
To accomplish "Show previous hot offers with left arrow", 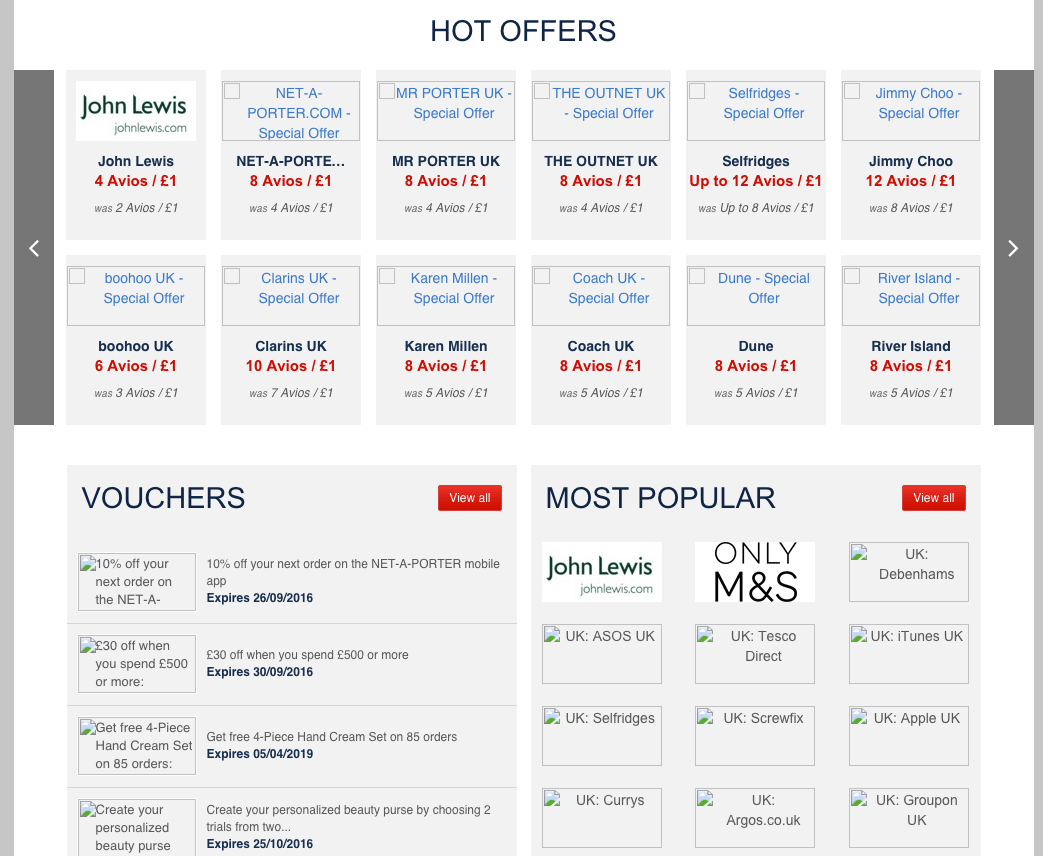I will point(34,247).
